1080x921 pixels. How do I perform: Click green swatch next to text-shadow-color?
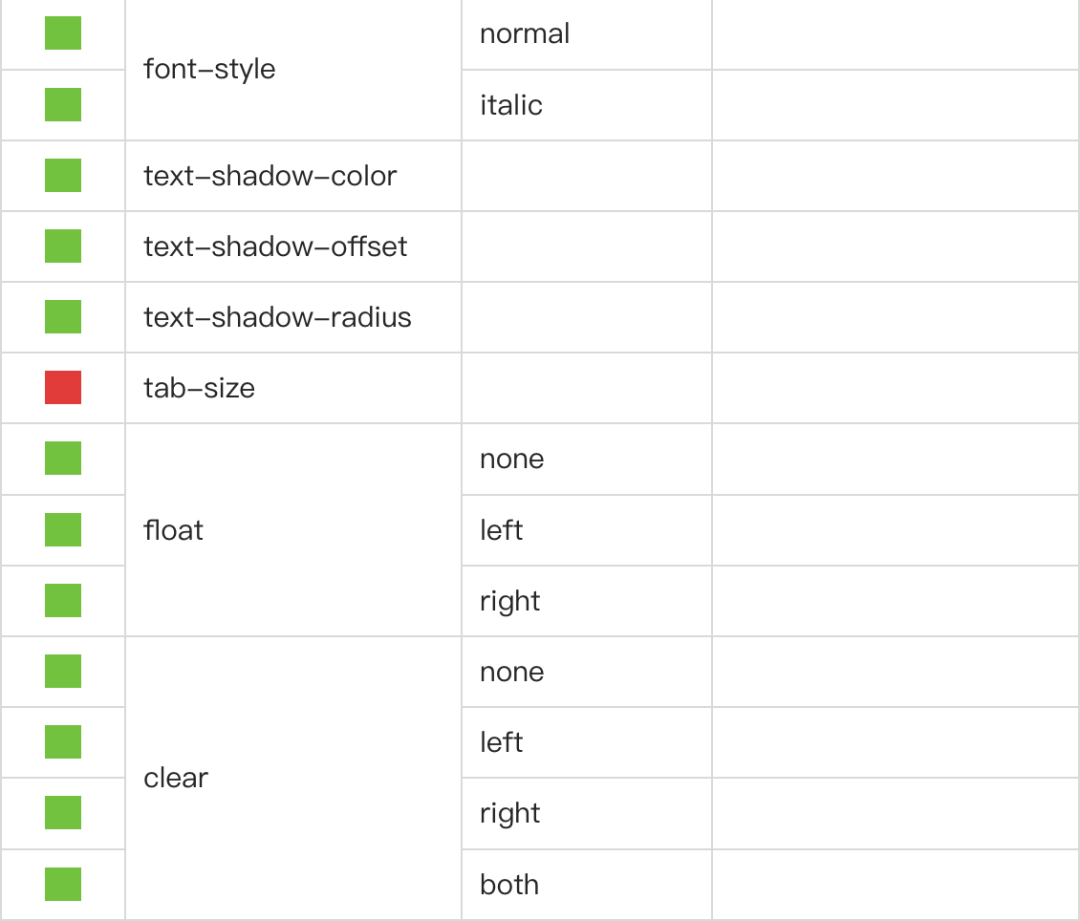point(63,175)
